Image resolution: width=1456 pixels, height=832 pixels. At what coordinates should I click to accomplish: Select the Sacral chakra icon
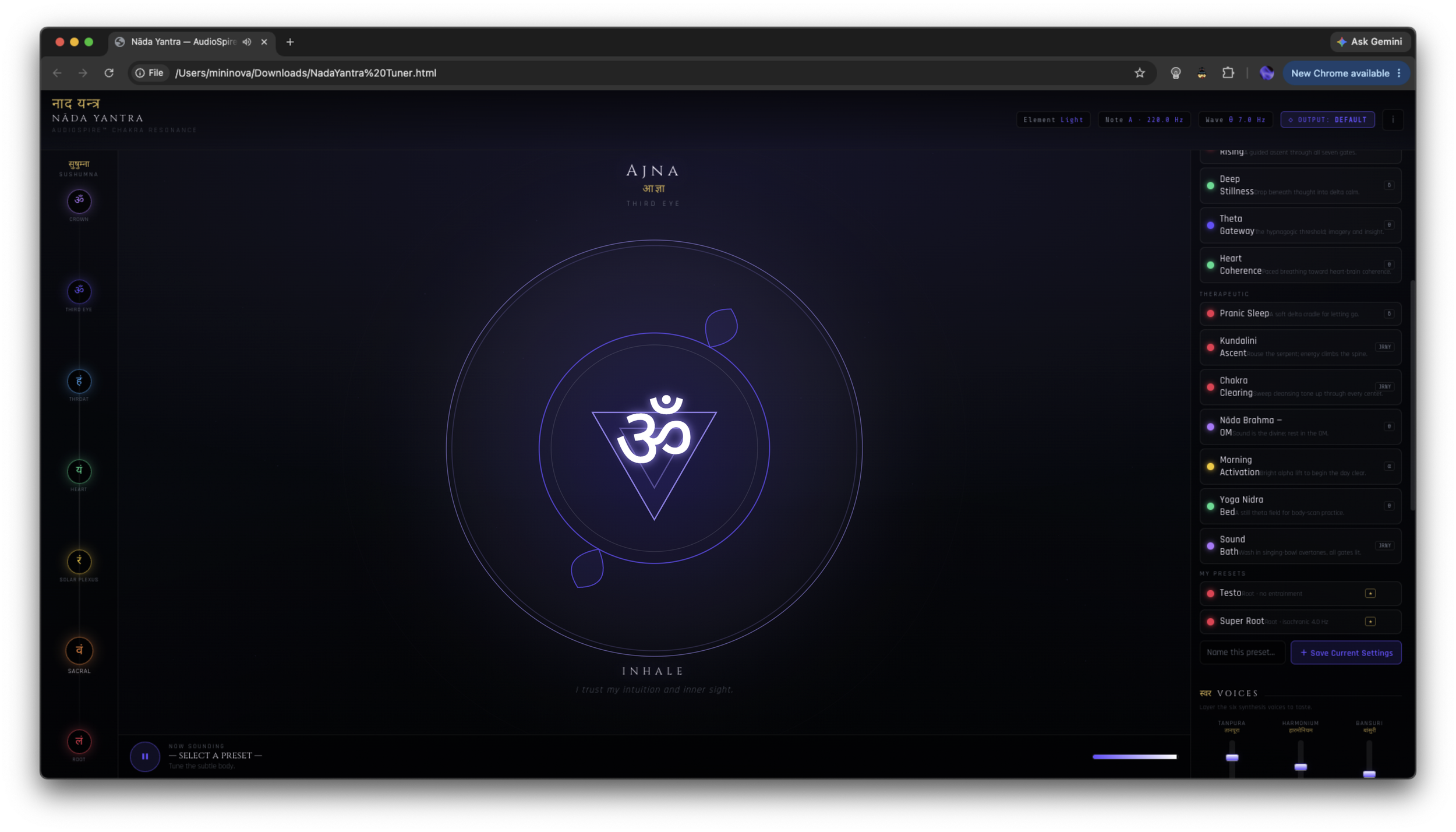click(x=79, y=651)
